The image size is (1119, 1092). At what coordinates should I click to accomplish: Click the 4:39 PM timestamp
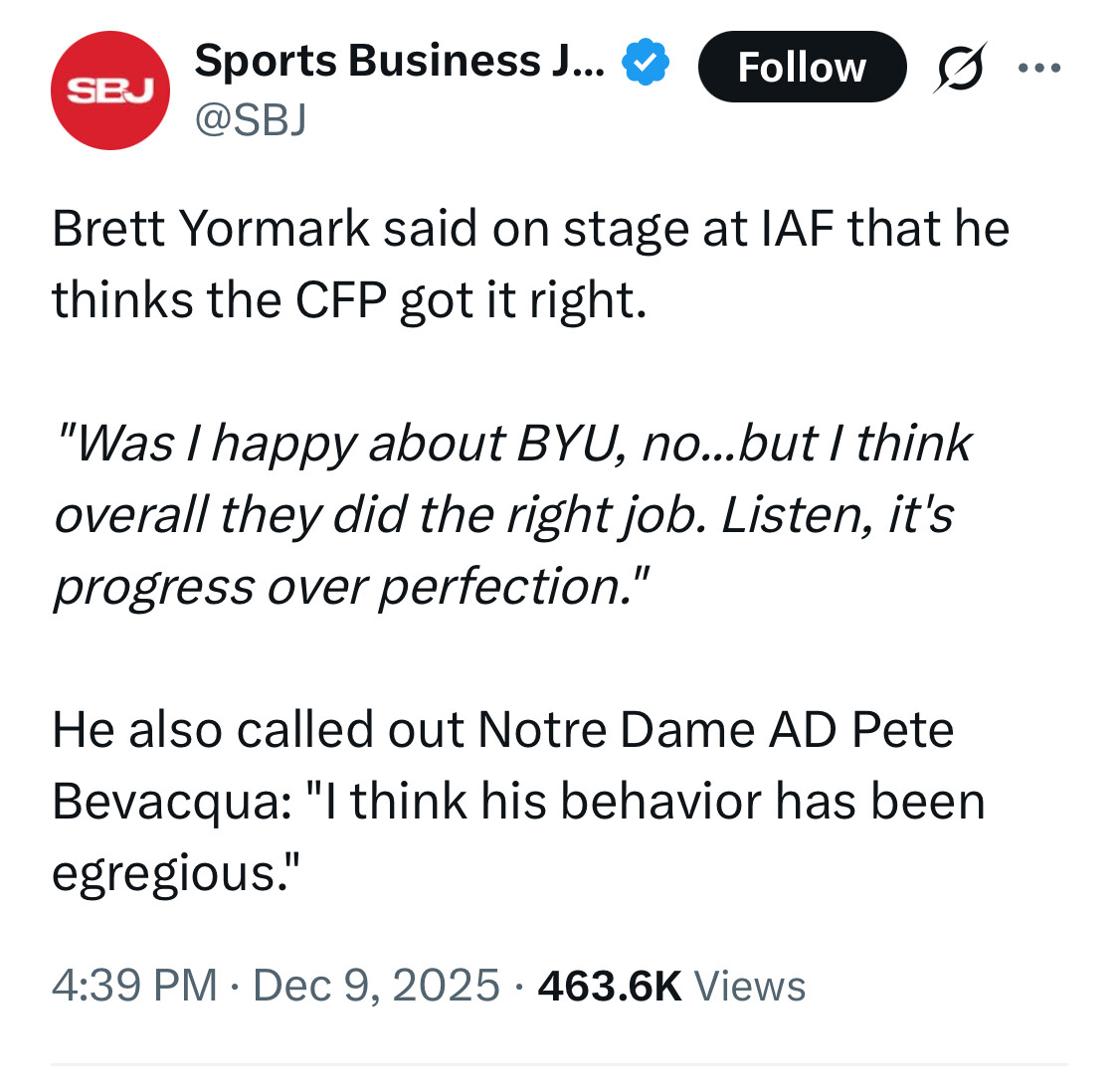134,986
